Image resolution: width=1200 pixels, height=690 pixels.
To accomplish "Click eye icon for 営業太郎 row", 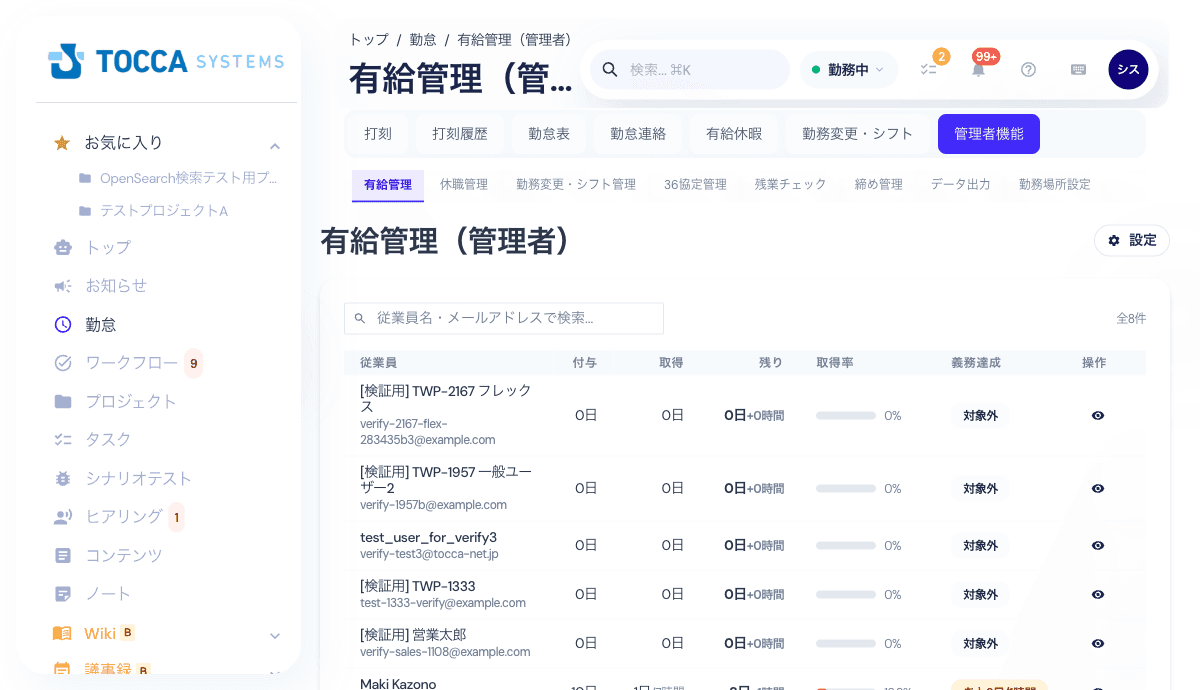I will click(1098, 644).
